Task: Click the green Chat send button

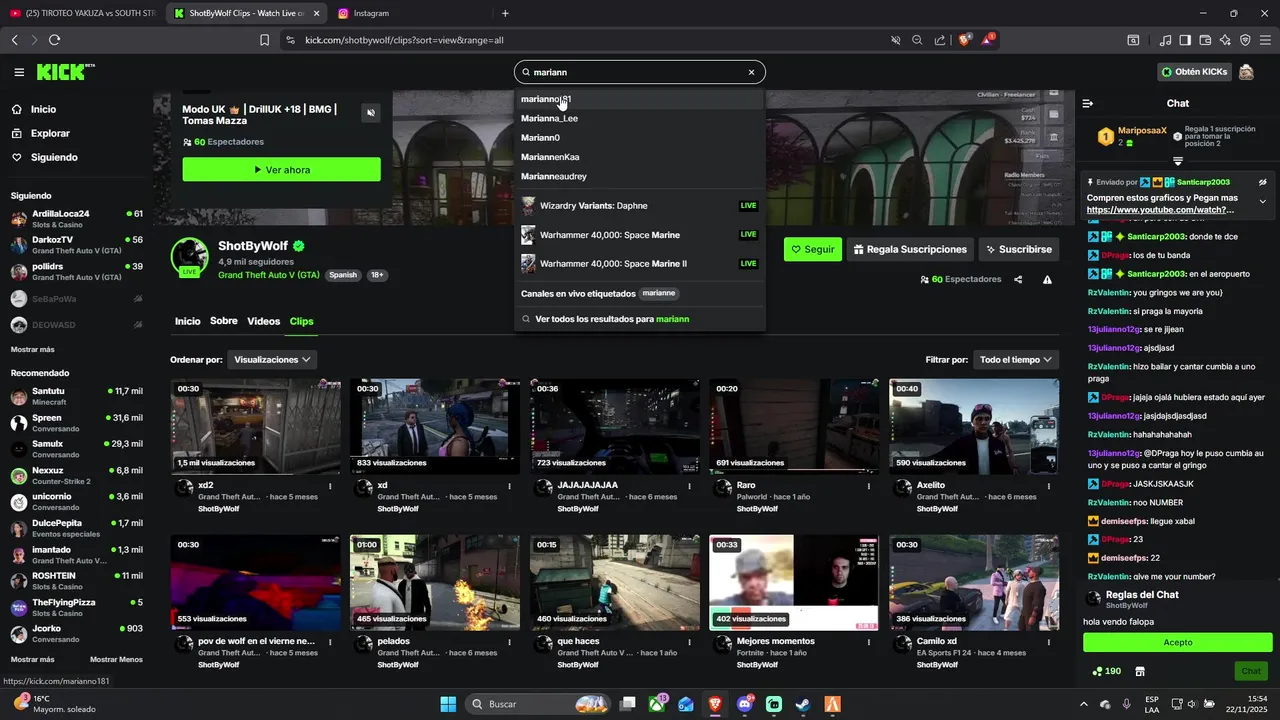Action: 1250,671
